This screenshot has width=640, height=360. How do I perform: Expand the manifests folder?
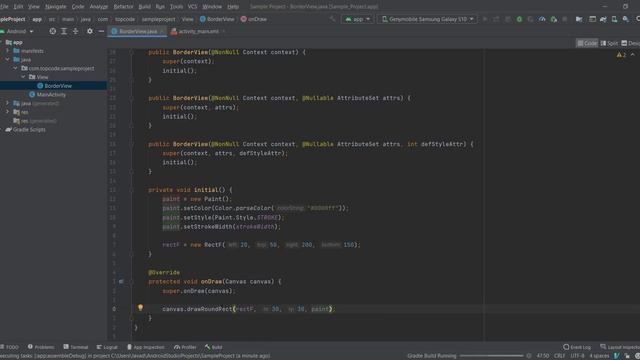(x=7, y=51)
